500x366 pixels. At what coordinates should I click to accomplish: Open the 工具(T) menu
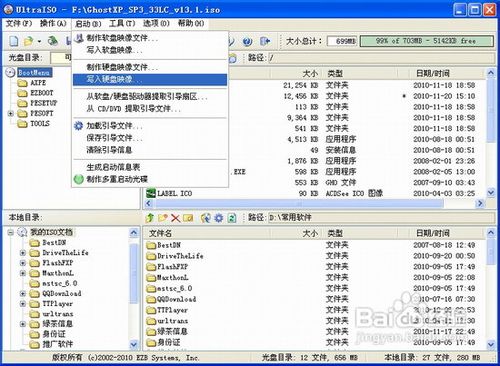point(122,23)
